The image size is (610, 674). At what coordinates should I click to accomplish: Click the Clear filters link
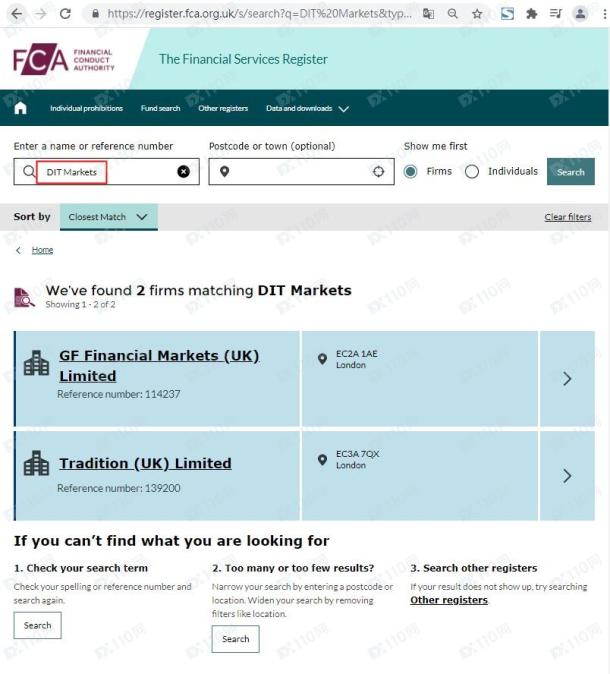point(567,217)
